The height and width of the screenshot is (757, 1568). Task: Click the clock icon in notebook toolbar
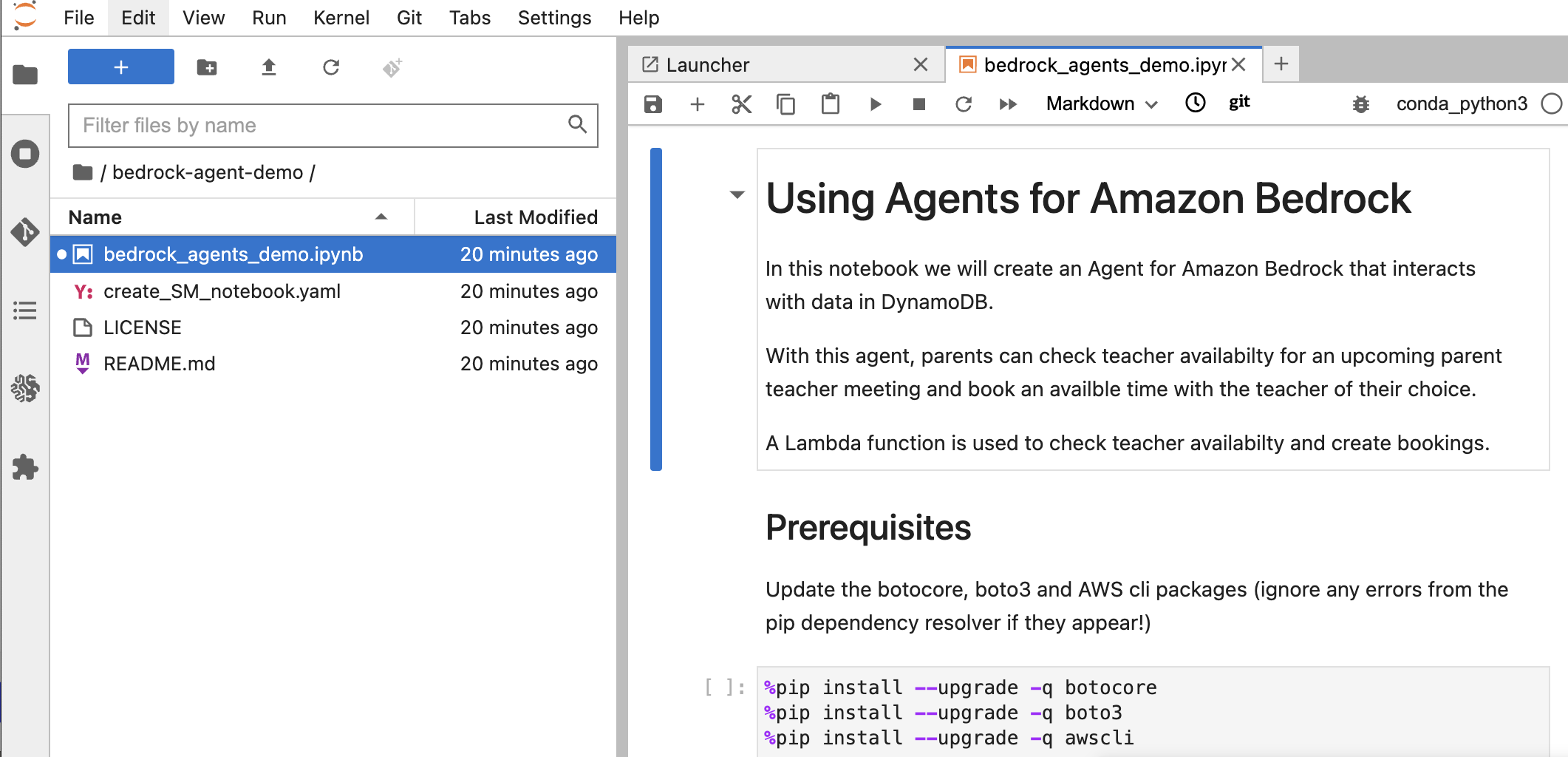1196,103
